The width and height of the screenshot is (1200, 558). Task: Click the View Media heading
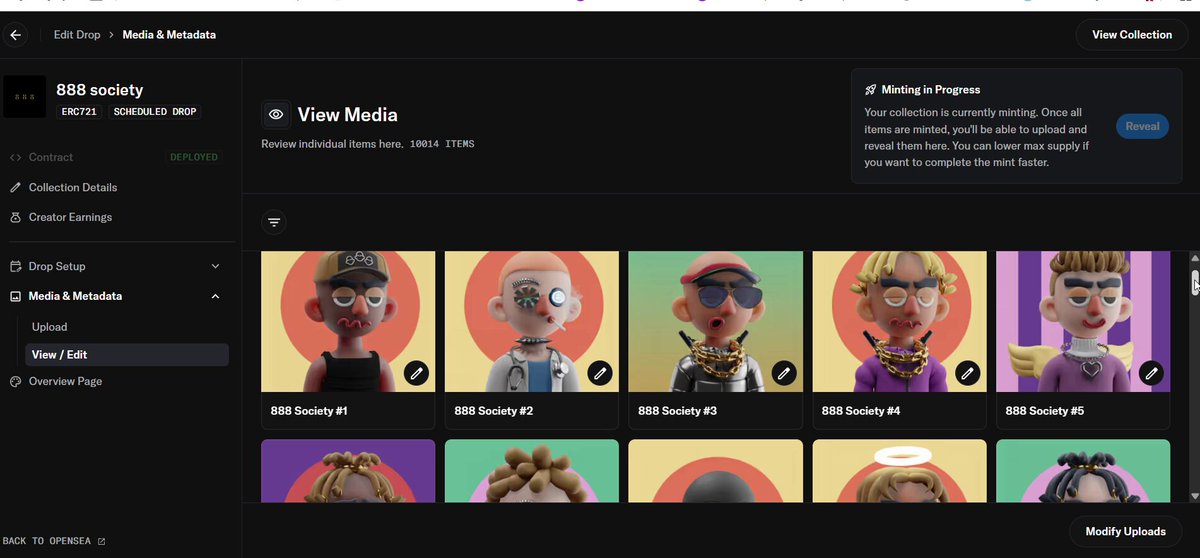348,115
